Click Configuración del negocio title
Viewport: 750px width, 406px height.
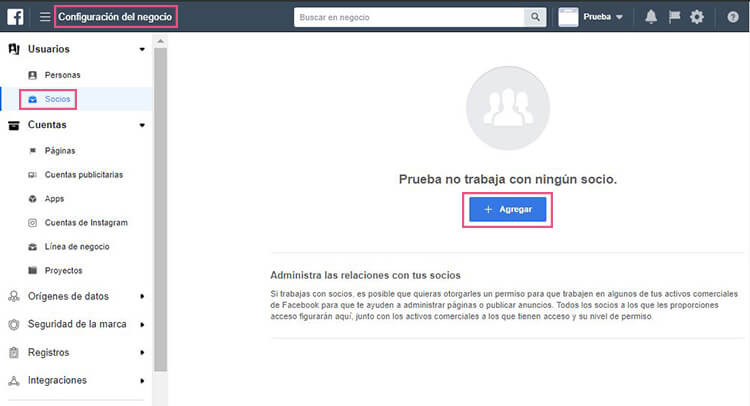[x=115, y=17]
